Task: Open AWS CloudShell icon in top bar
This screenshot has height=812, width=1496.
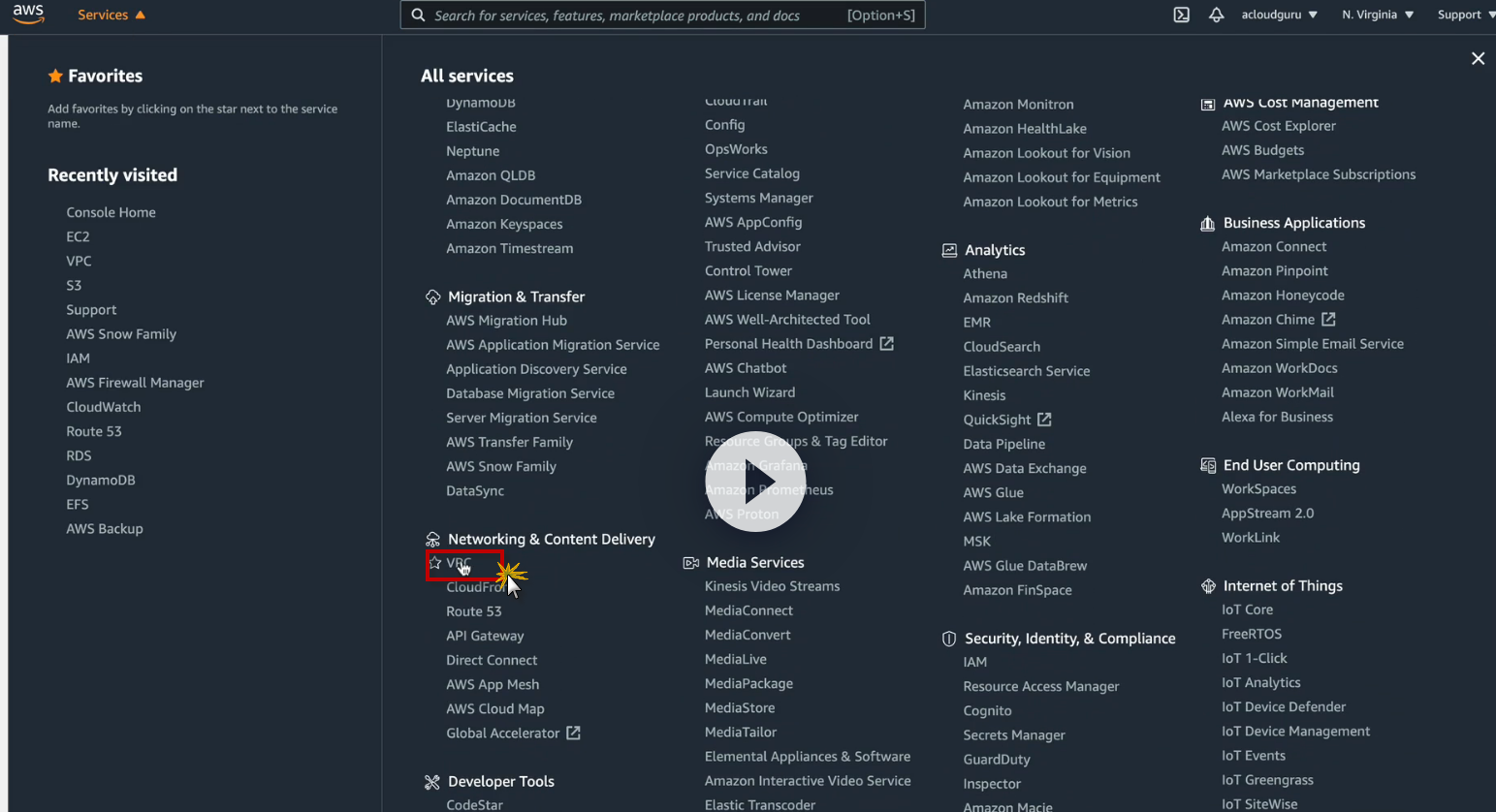Action: (x=1181, y=15)
